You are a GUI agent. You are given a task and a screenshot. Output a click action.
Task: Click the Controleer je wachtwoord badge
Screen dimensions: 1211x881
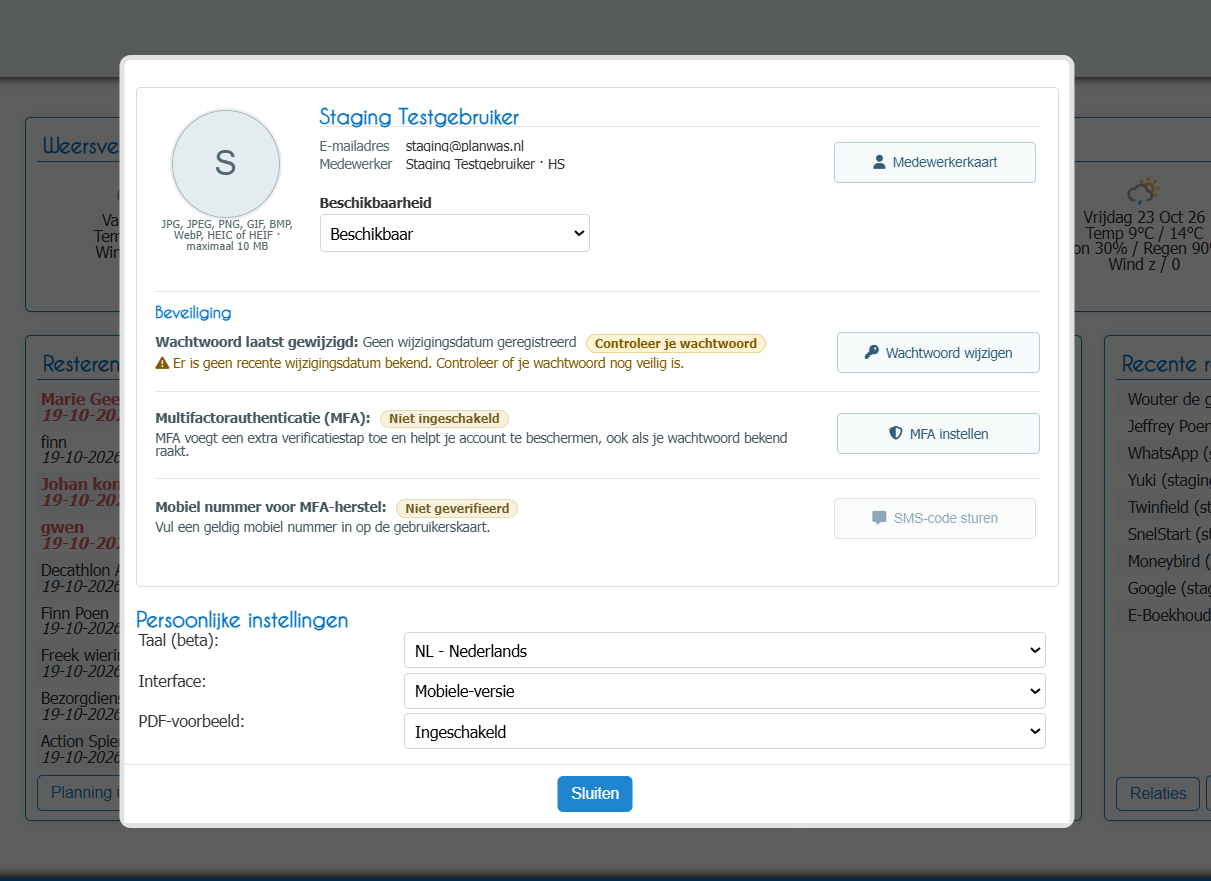point(676,343)
